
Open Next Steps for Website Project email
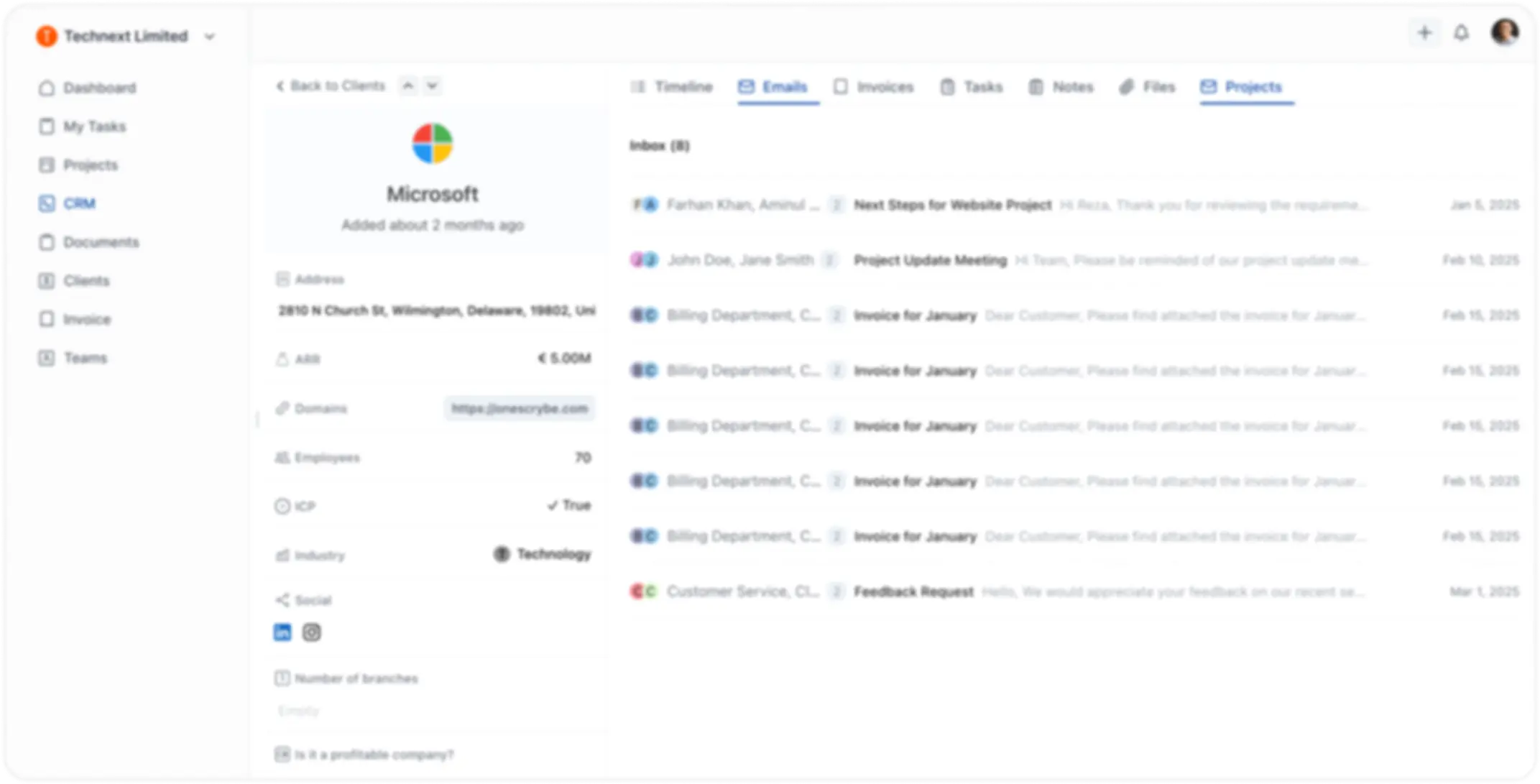point(952,206)
